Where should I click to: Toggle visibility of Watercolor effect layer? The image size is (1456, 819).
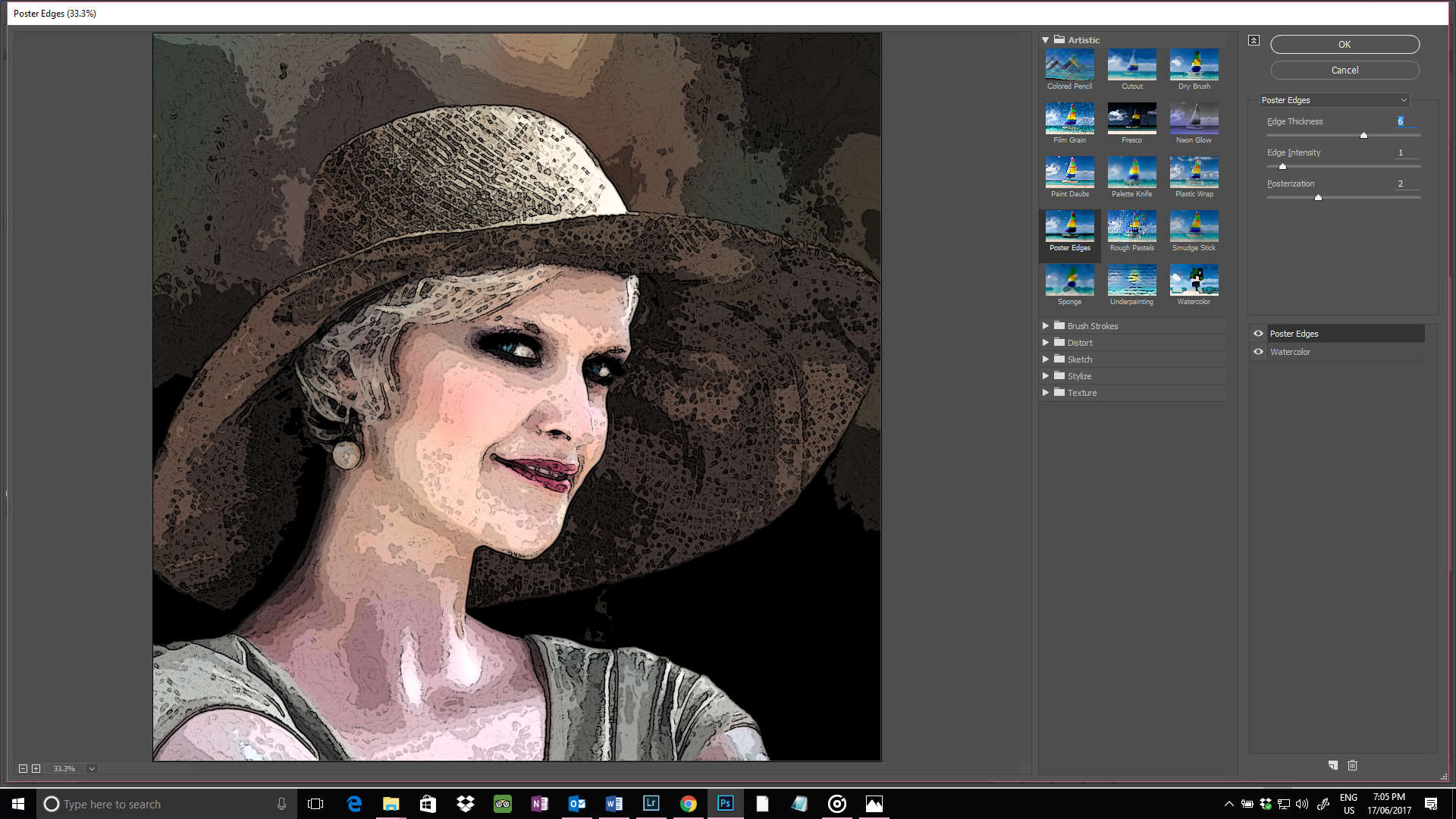(1258, 352)
